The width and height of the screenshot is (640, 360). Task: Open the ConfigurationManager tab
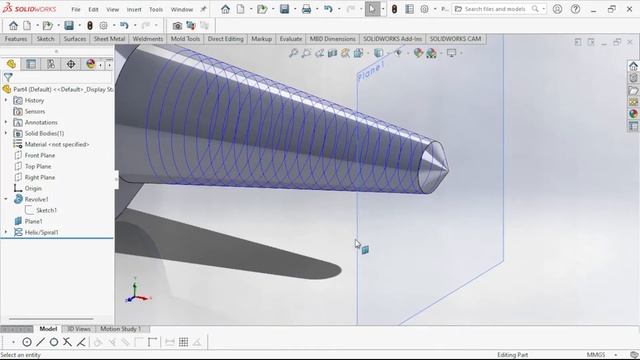[51, 64]
